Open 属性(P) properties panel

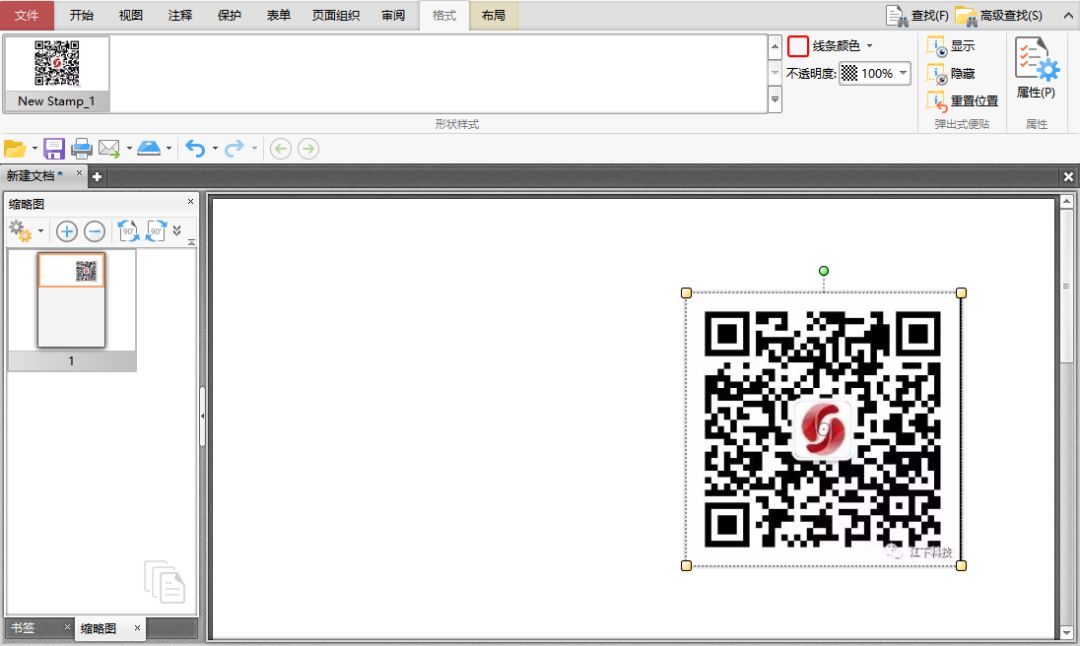click(1036, 67)
